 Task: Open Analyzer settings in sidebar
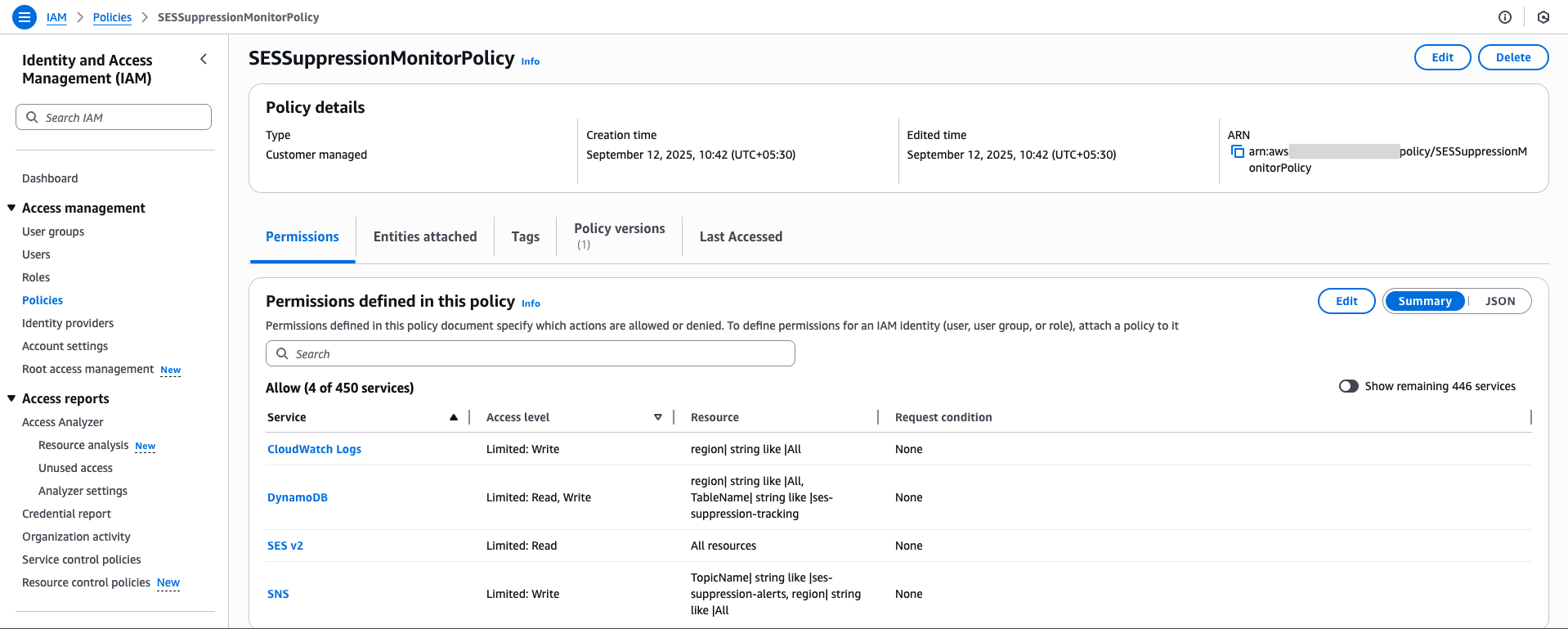[83, 491]
